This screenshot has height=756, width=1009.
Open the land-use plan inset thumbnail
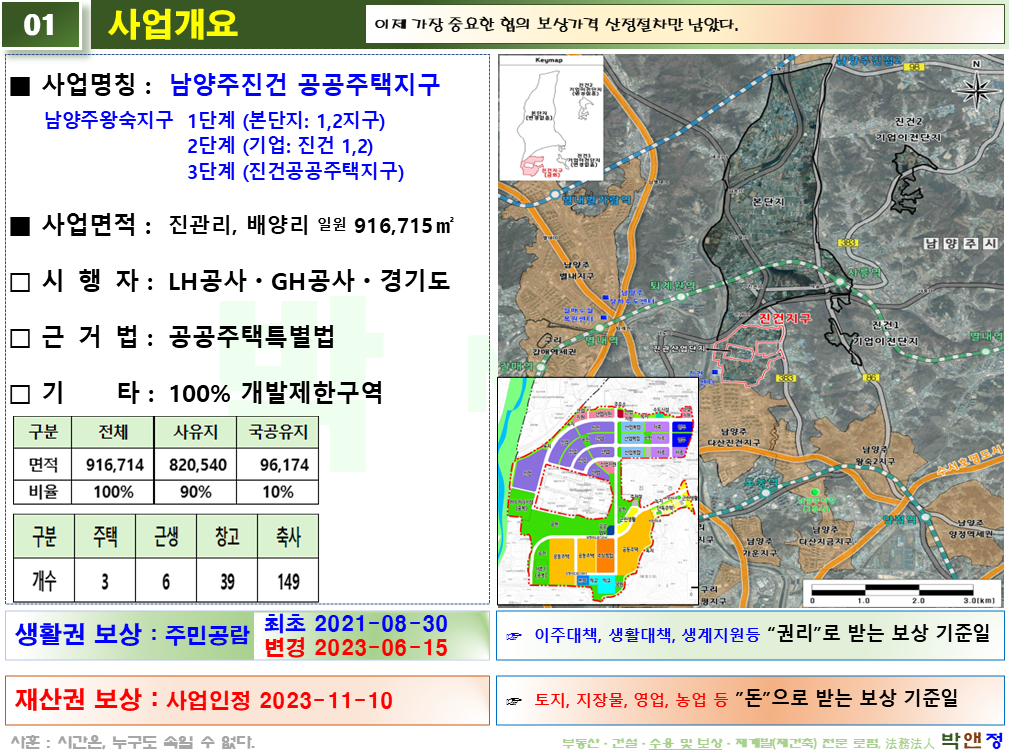[598, 491]
